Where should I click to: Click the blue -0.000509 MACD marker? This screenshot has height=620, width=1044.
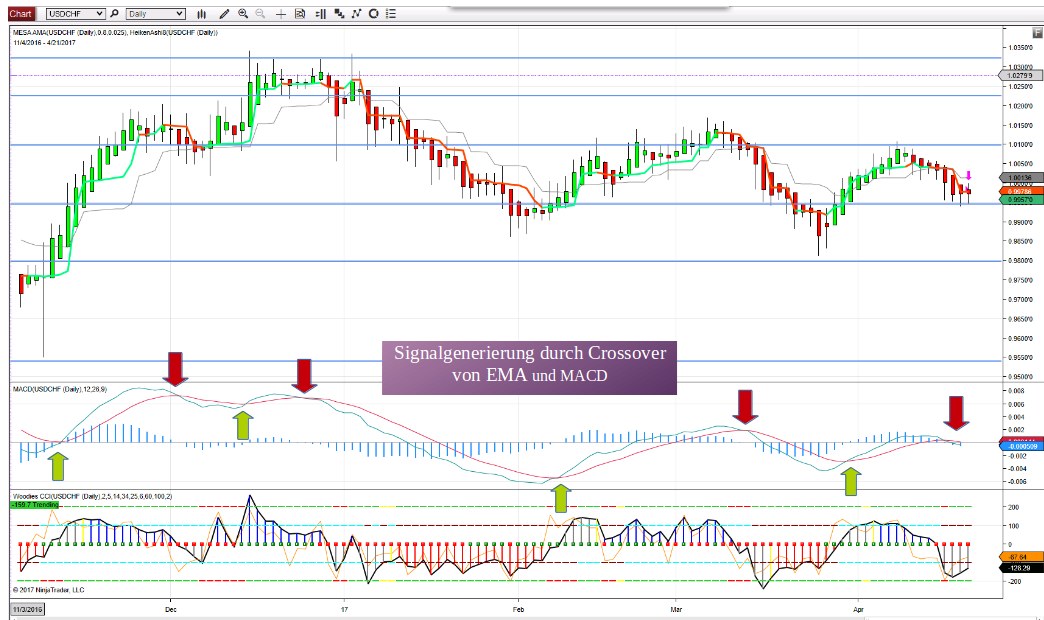pos(1023,446)
